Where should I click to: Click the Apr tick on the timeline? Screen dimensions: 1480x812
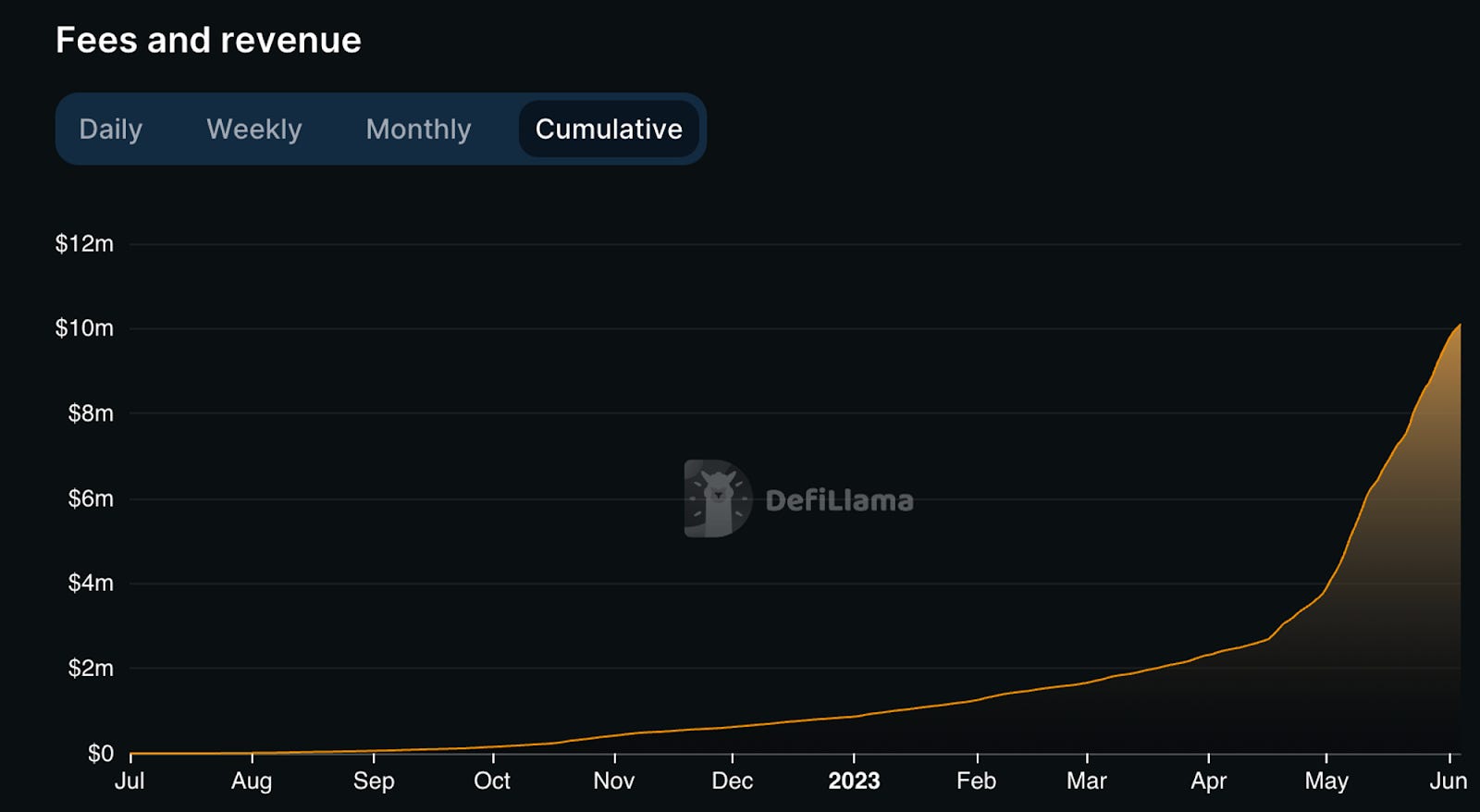tap(1208, 781)
